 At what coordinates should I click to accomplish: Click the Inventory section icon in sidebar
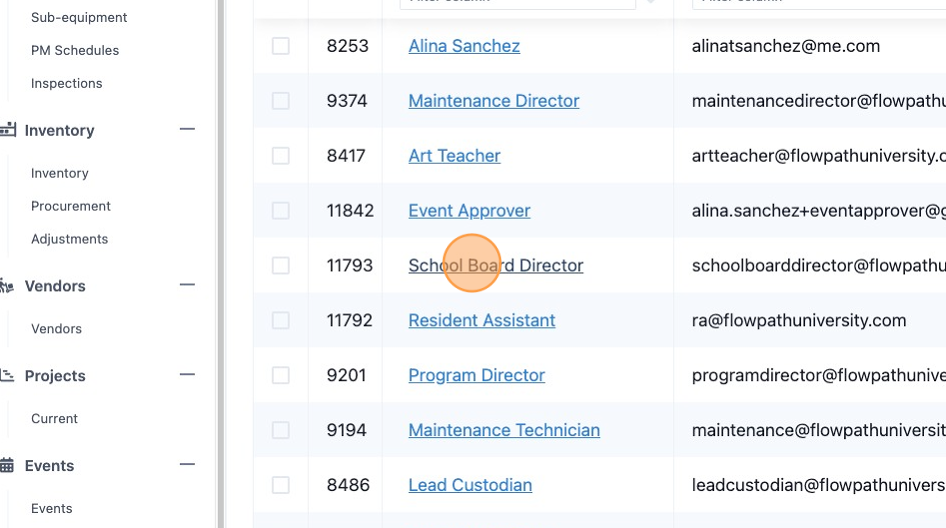coord(7,130)
